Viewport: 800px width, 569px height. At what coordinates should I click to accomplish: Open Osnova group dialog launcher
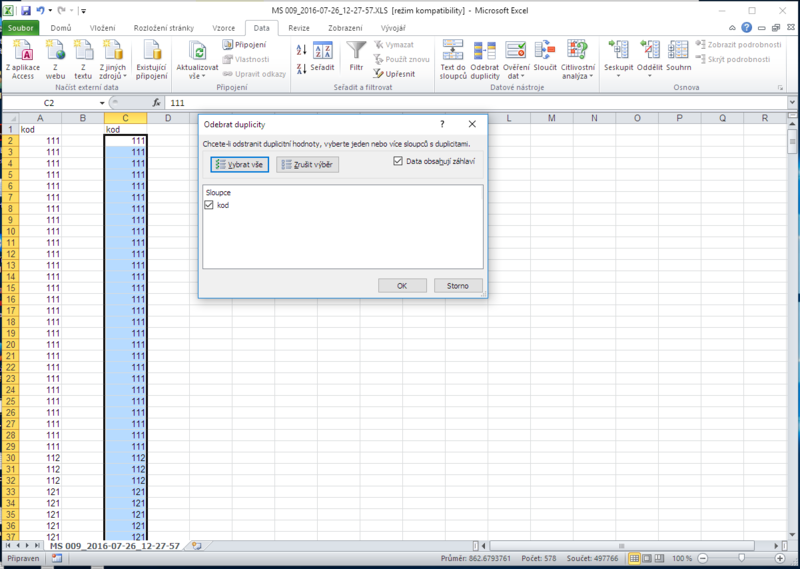(x=781, y=88)
